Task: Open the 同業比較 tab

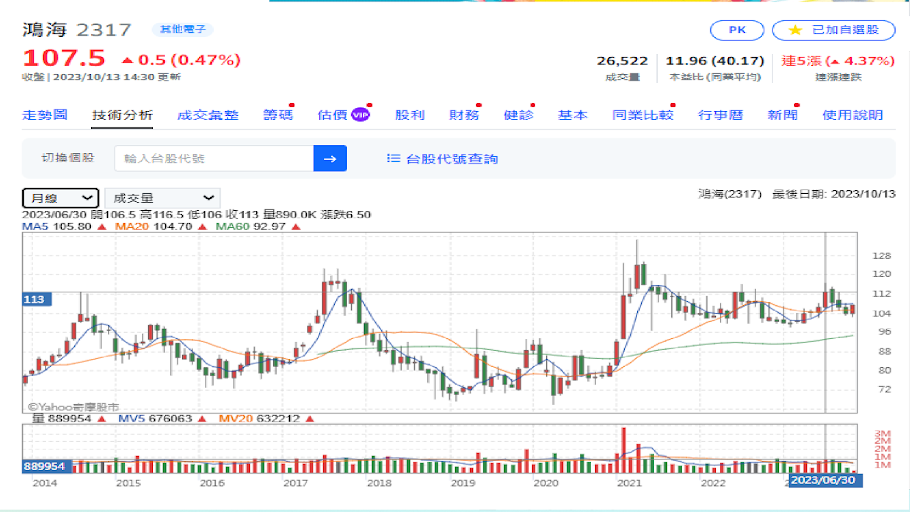Action: 642,115
